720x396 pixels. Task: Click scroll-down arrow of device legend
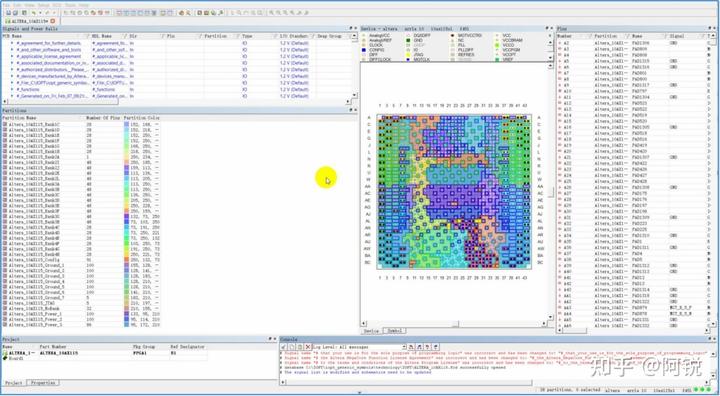pyautogui.click(x=550, y=58)
